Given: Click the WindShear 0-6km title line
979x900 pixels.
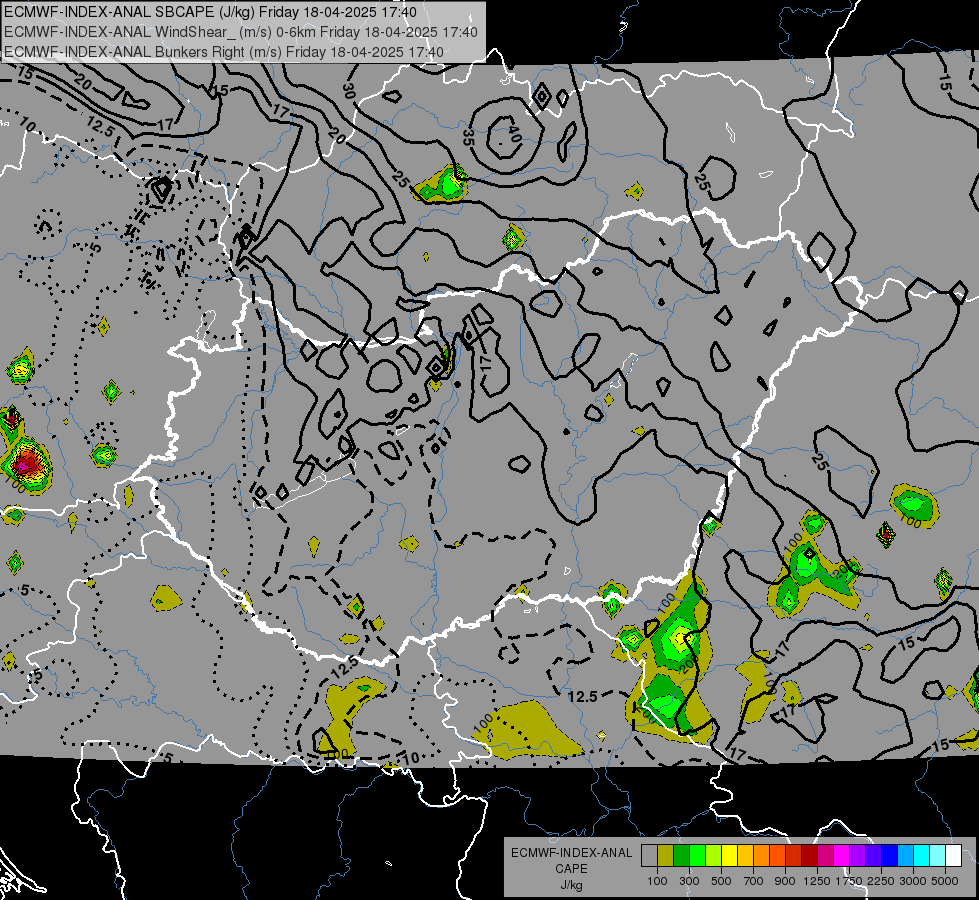Looking at the screenshot, I should click(x=240, y=32).
